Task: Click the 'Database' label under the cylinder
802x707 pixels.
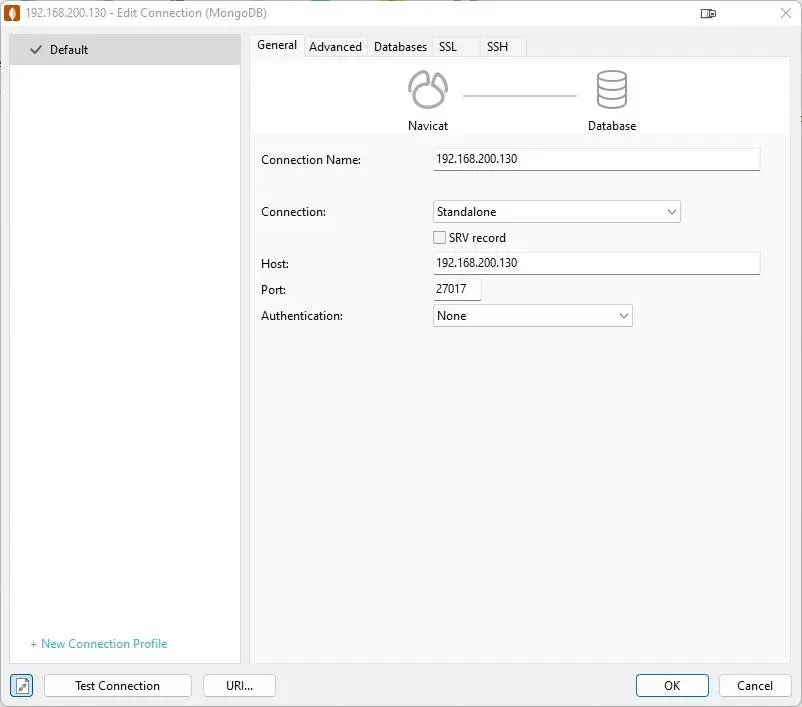Action: [x=612, y=126]
